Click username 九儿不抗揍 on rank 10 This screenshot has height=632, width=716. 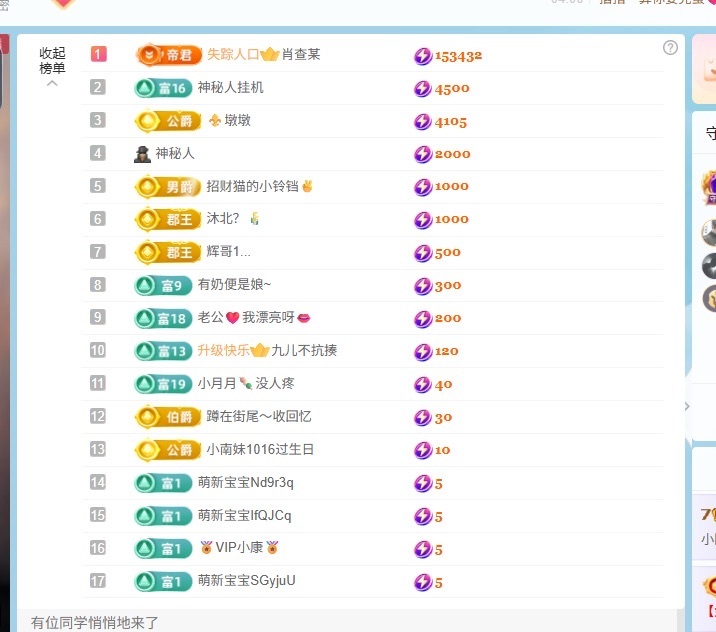304,351
